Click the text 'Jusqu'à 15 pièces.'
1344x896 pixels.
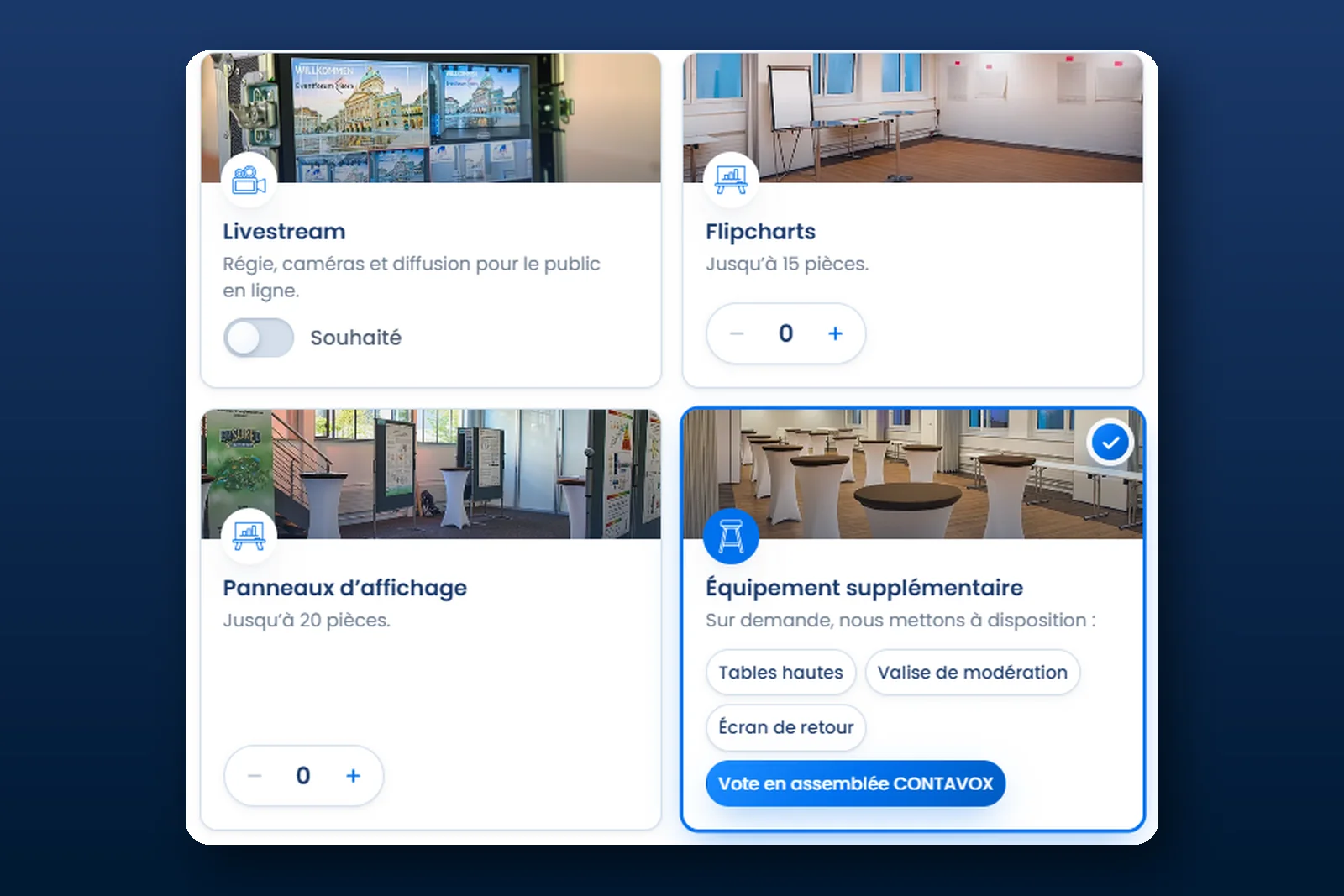pyautogui.click(x=787, y=264)
